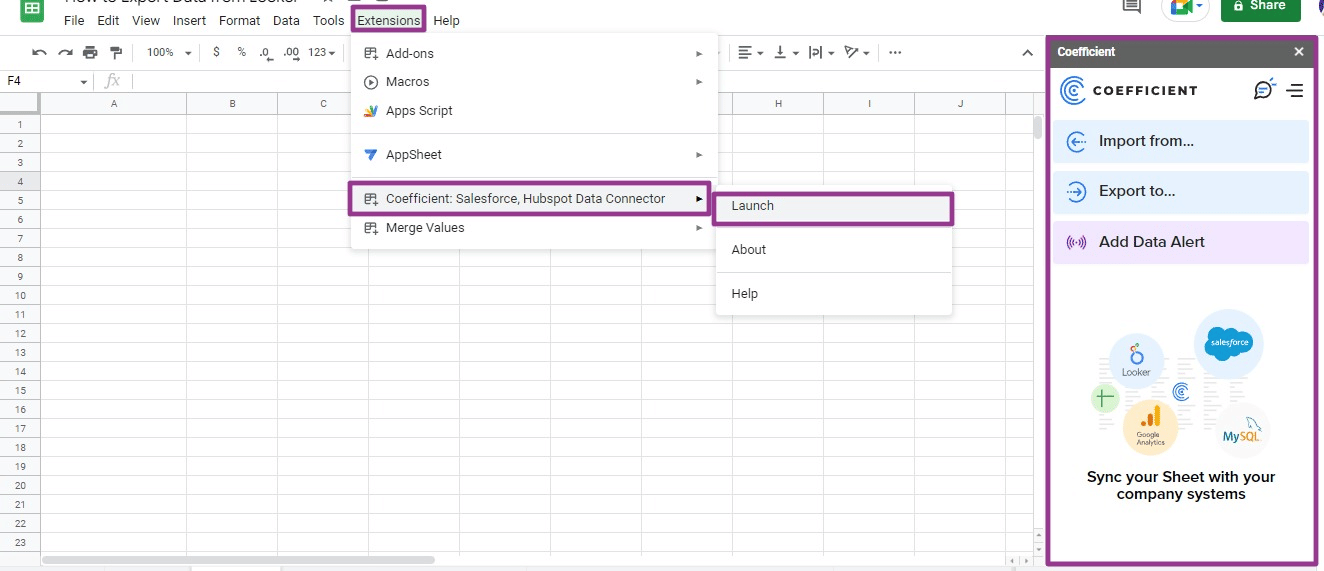
Task: Open vertical align dropdown
Action: pos(786,52)
